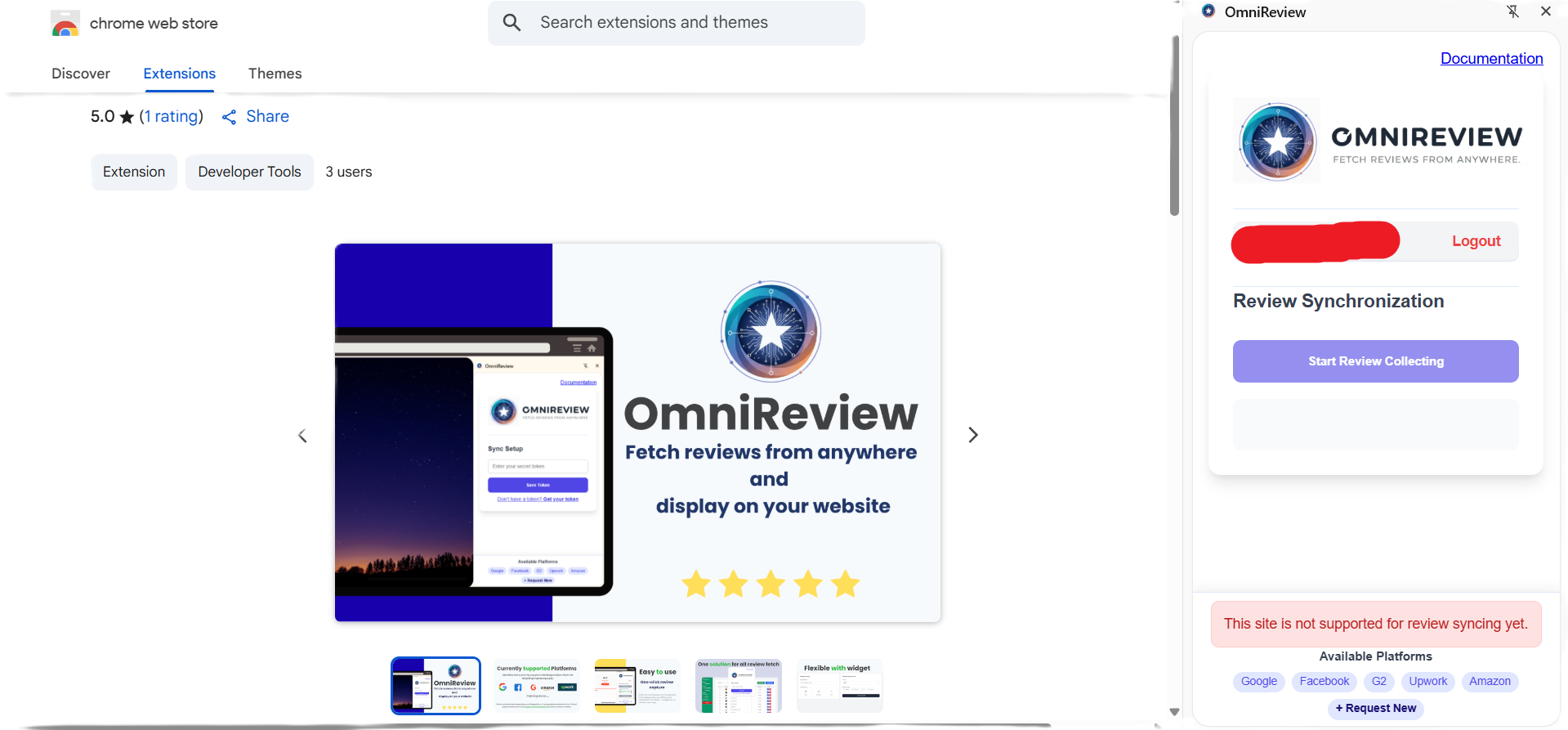This screenshot has width=1568, height=730.
Task: Switch to the Discover tab
Action: pos(81,74)
